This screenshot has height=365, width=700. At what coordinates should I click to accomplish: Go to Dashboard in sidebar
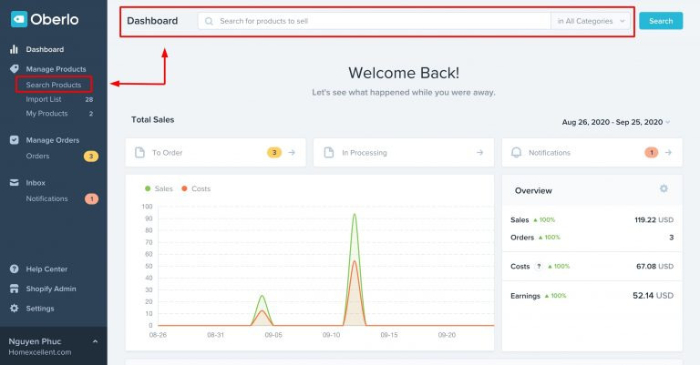[45, 49]
